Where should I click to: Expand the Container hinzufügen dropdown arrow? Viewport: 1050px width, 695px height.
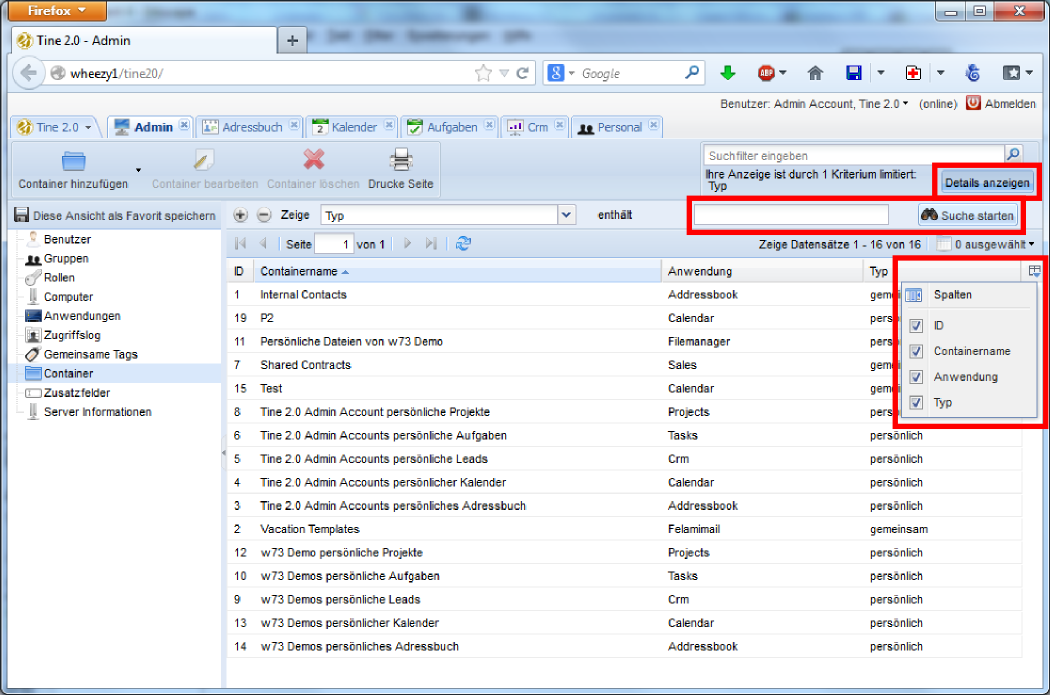point(138,169)
